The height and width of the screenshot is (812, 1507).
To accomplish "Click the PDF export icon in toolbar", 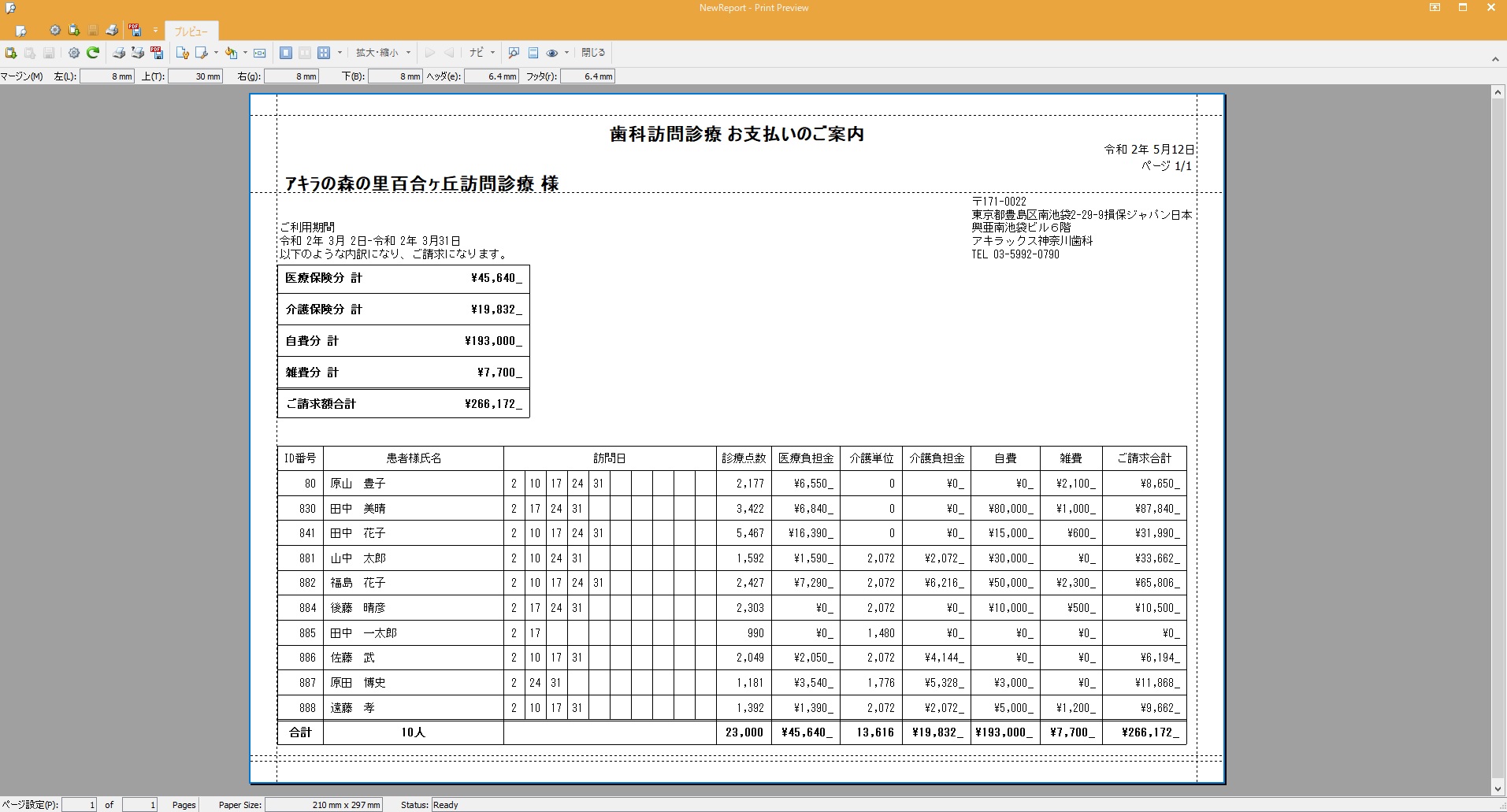I will [x=157, y=53].
